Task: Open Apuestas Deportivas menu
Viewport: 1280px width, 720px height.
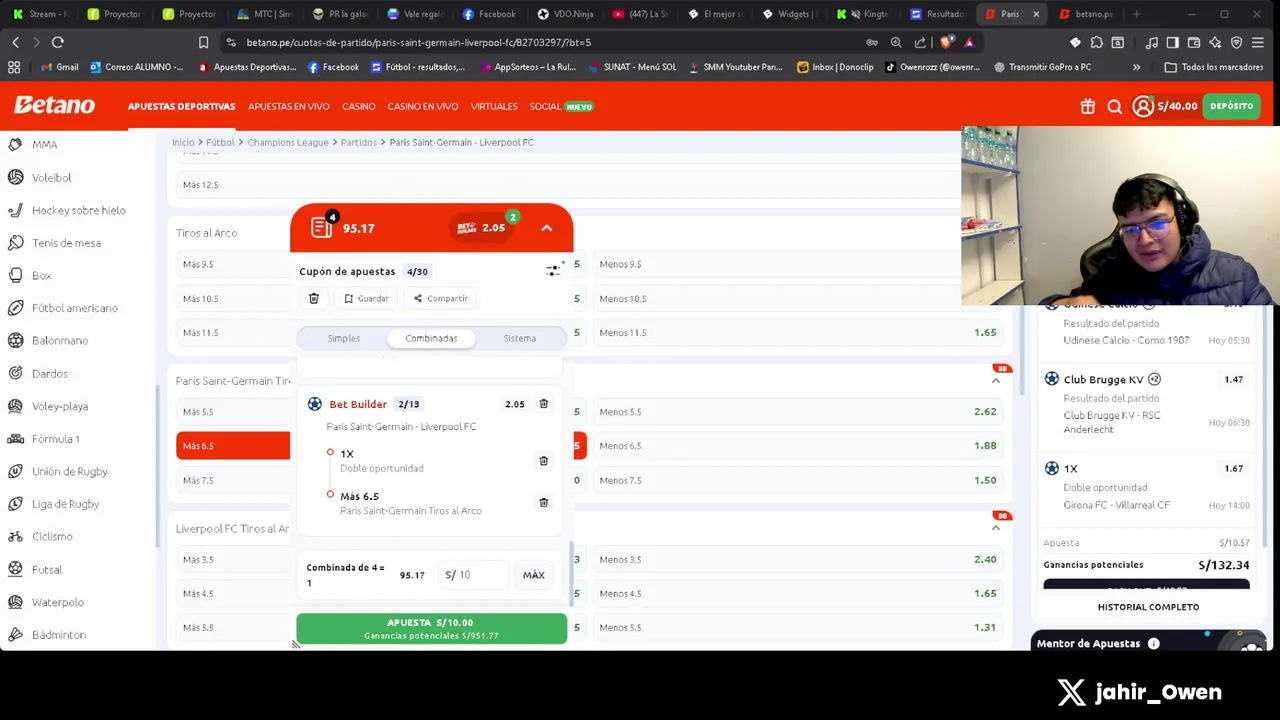Action: [181, 106]
